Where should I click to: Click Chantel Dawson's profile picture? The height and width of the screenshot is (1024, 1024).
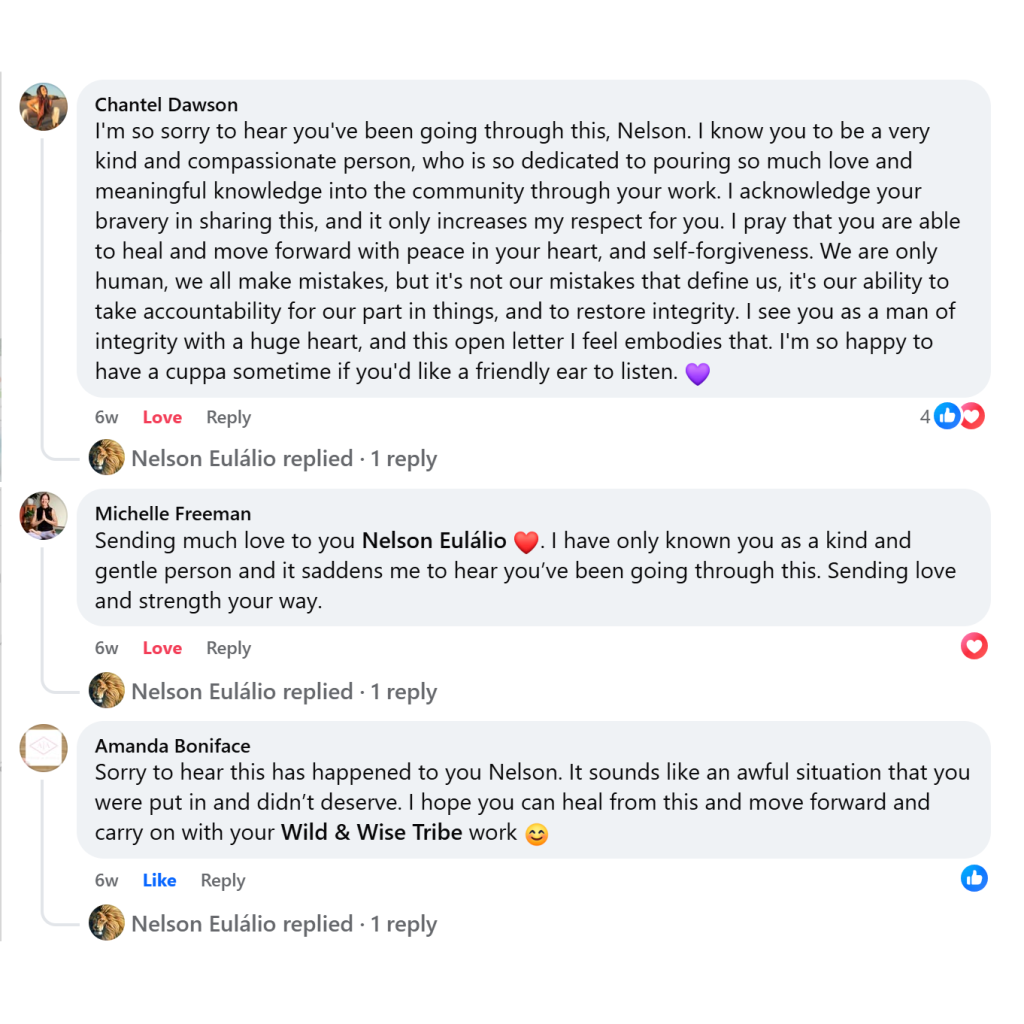pyautogui.click(x=44, y=106)
